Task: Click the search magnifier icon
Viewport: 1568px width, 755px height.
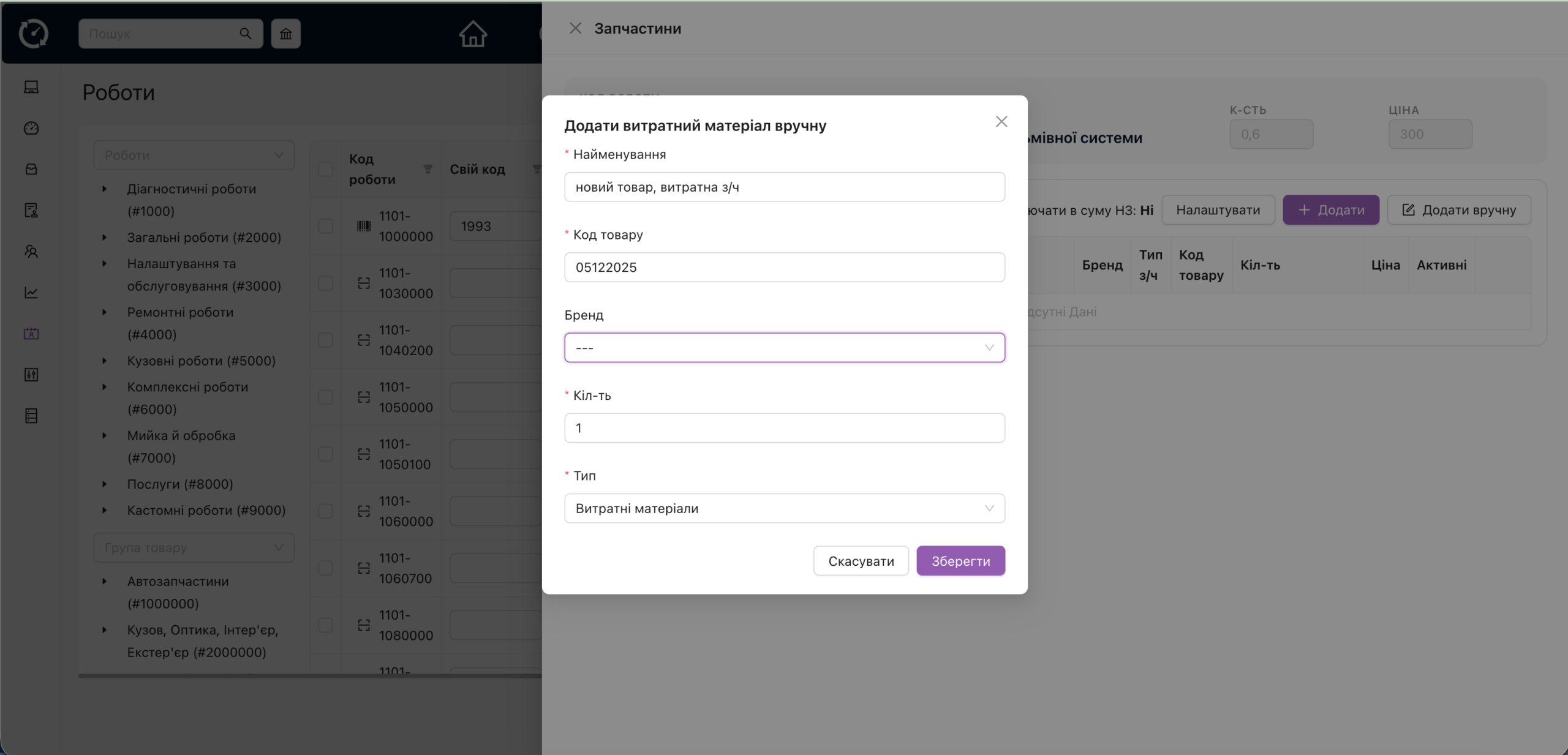Action: click(246, 34)
